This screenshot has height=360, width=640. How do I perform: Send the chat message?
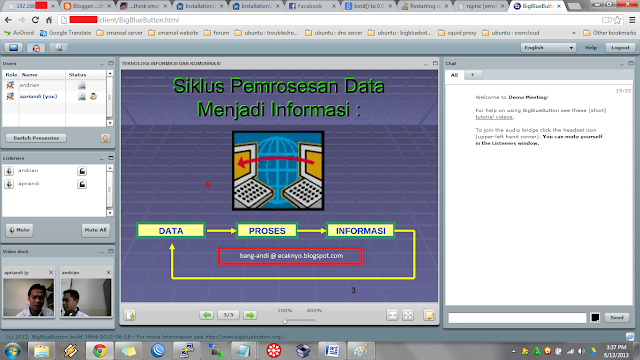(x=617, y=318)
